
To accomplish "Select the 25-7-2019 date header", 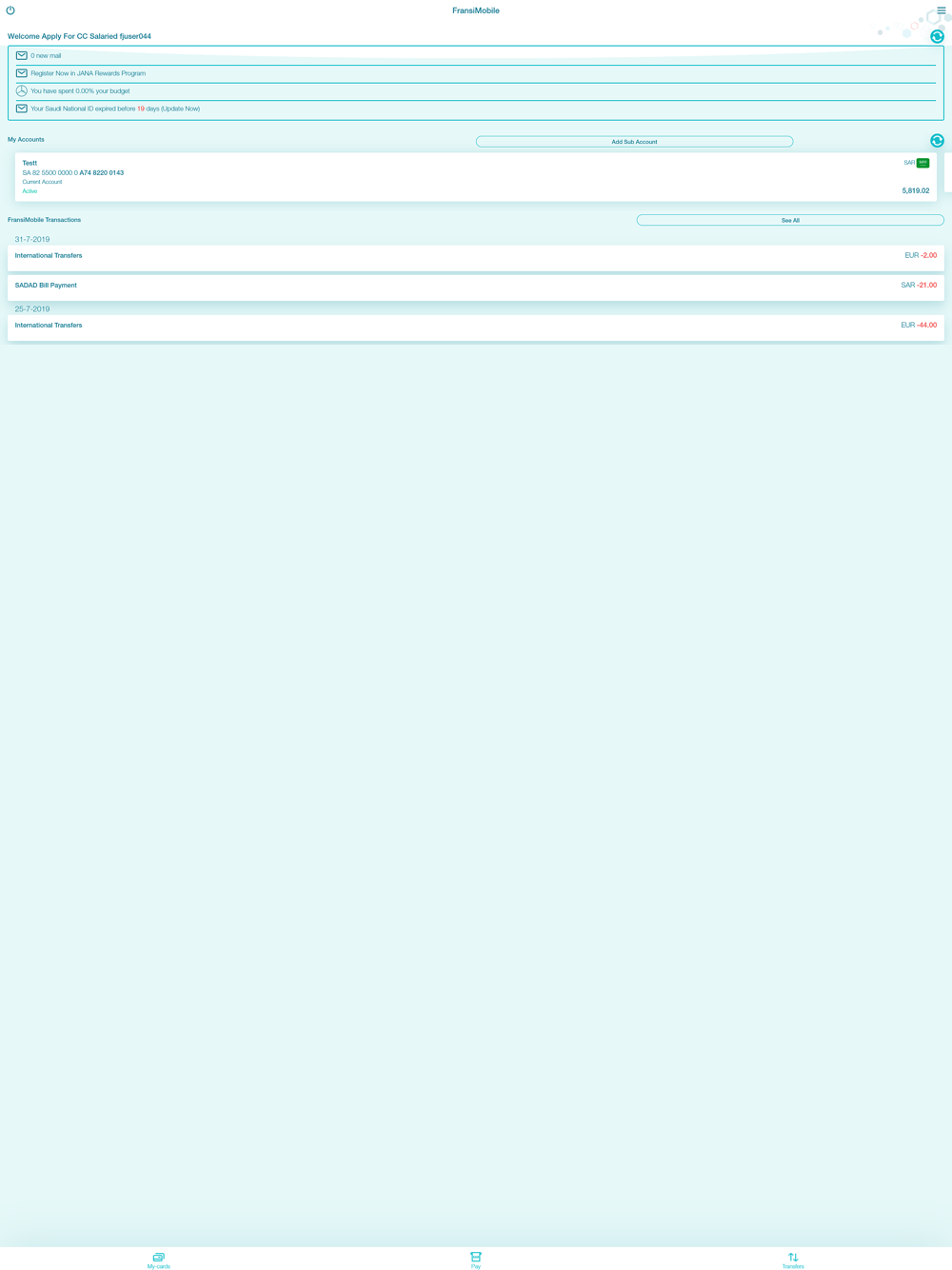I will point(32,308).
